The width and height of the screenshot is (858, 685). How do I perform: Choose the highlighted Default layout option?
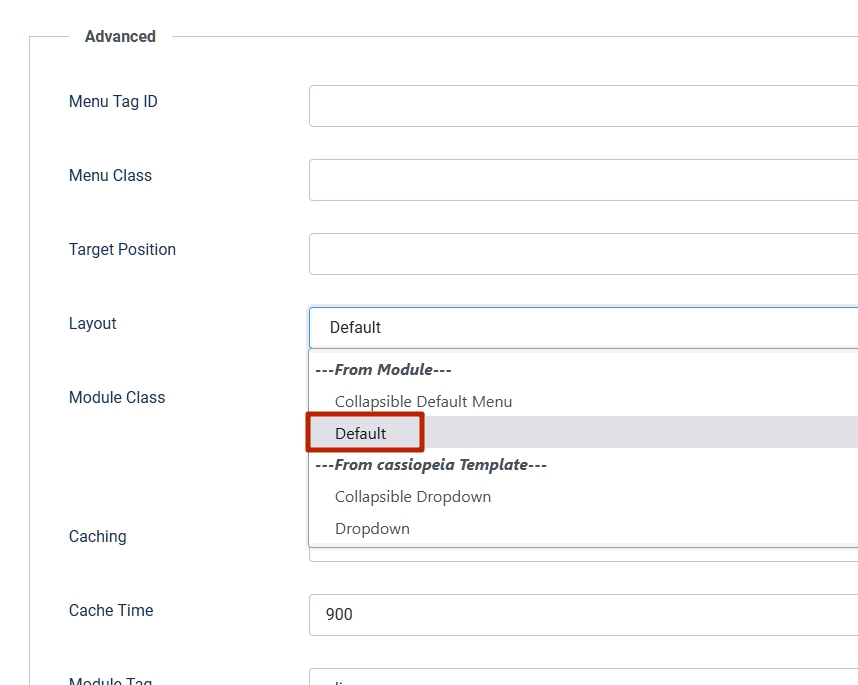(x=361, y=433)
